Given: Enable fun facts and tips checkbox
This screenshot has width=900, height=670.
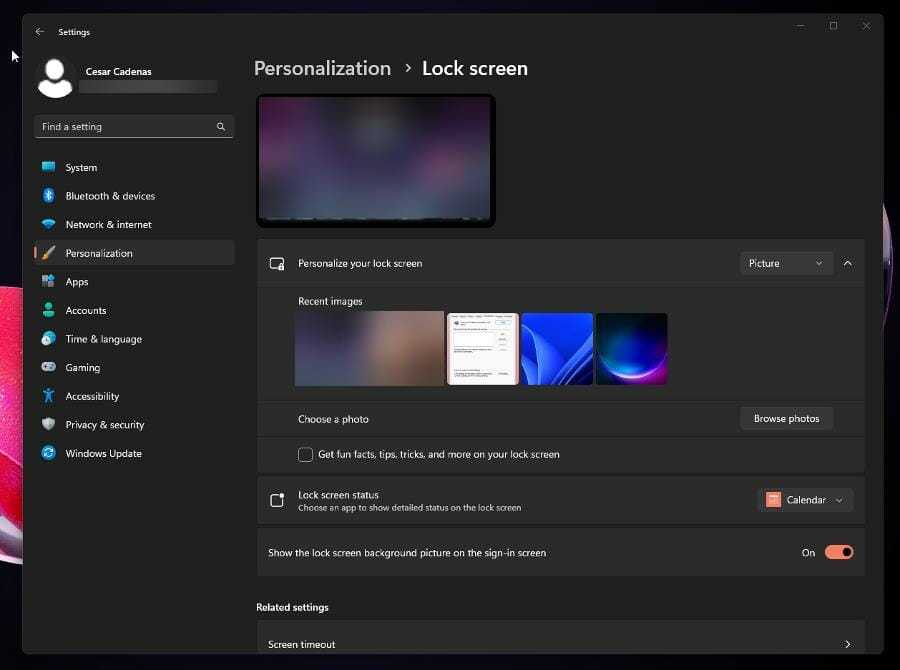Looking at the screenshot, I should 305,454.
